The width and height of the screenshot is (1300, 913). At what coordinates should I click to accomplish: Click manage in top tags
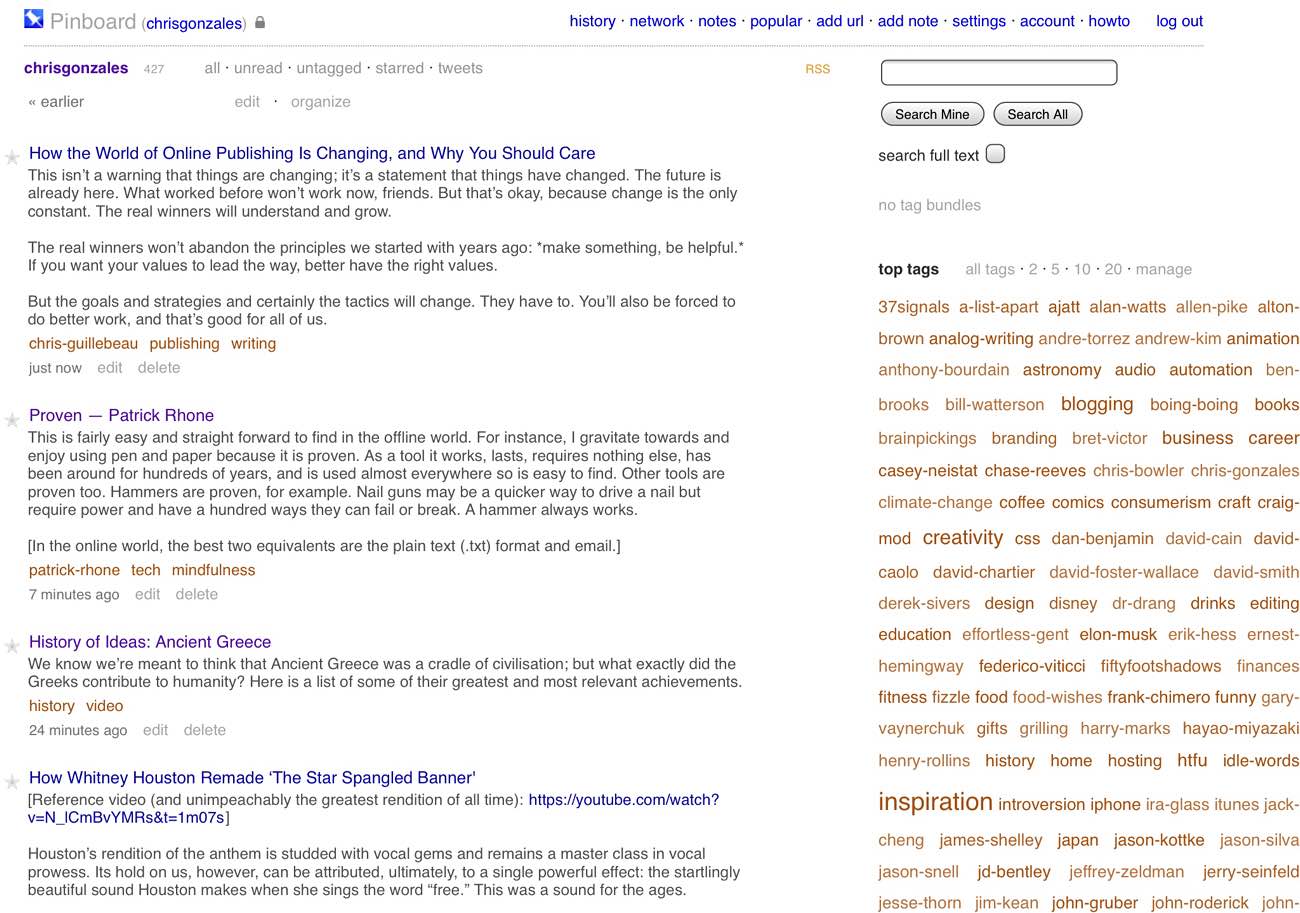(x=1164, y=269)
